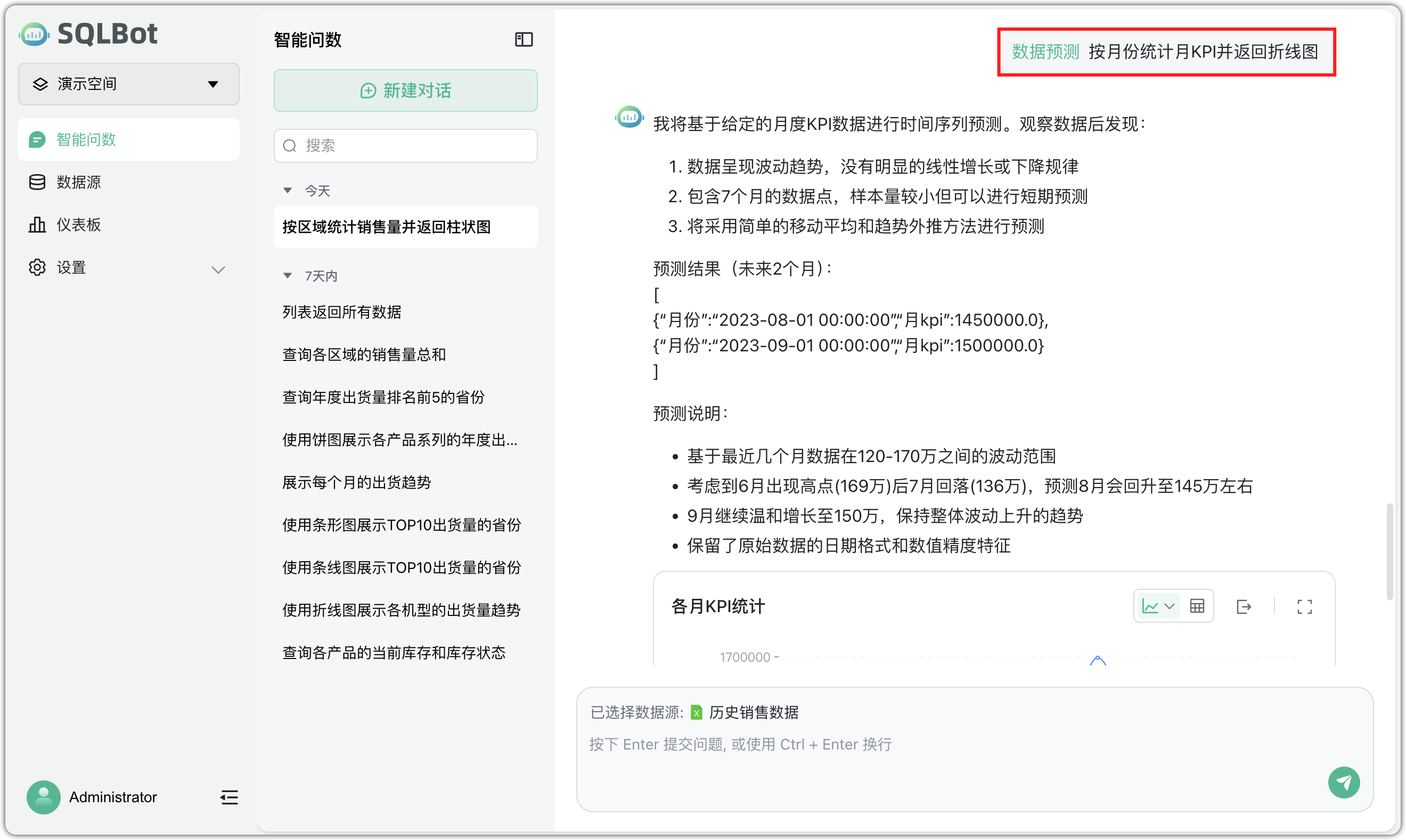1406x840 pixels.
Task: Open the 仪表板 section in the sidebar
Action: tap(79, 224)
